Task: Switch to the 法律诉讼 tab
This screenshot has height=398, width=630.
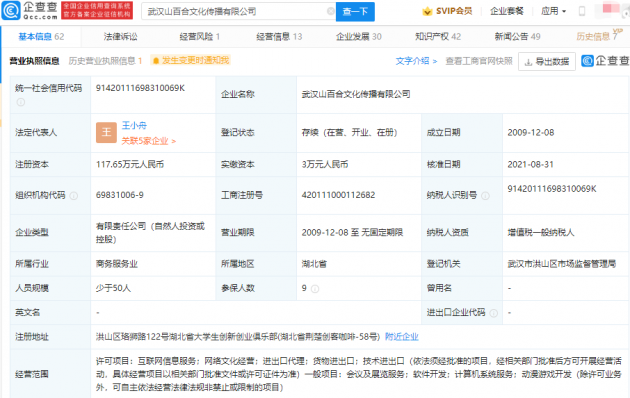Action: (121, 37)
